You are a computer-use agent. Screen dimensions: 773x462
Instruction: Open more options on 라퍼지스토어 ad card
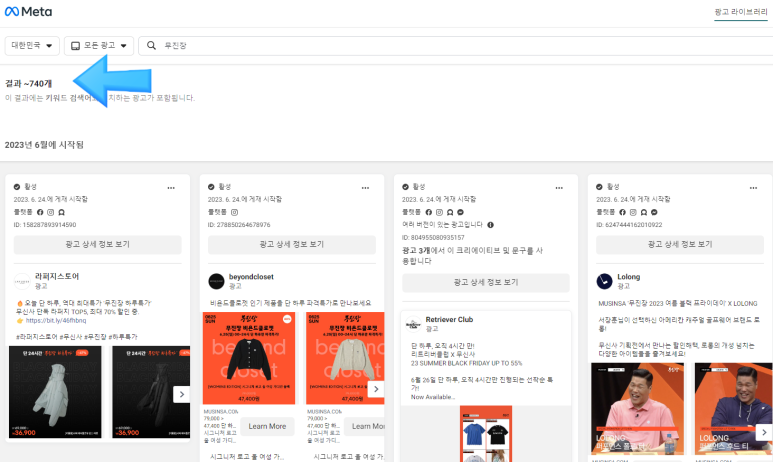[x=171, y=188]
